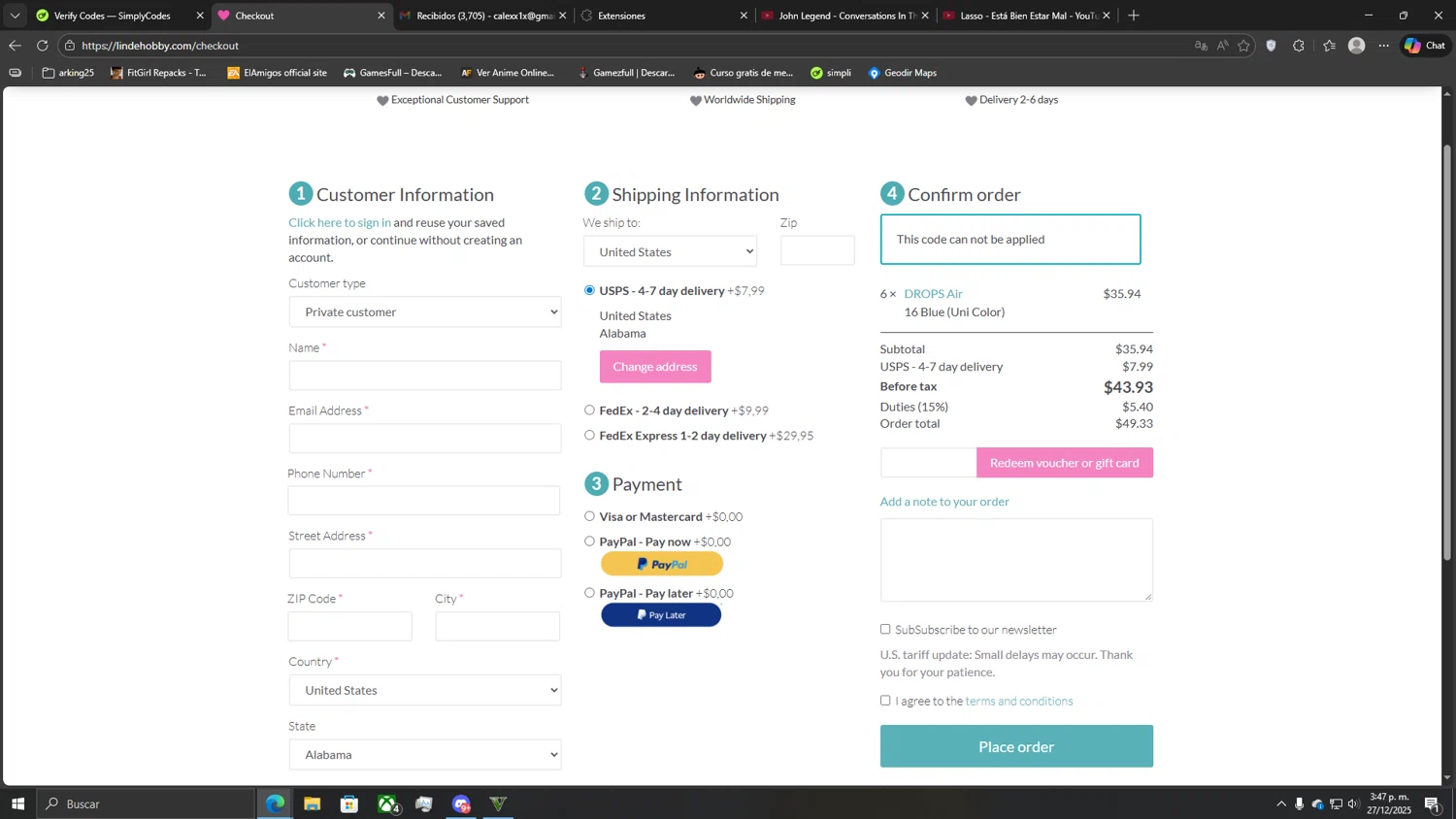This screenshot has width=1456, height=819.
Task: Open Windows Start menu
Action: tap(17, 803)
